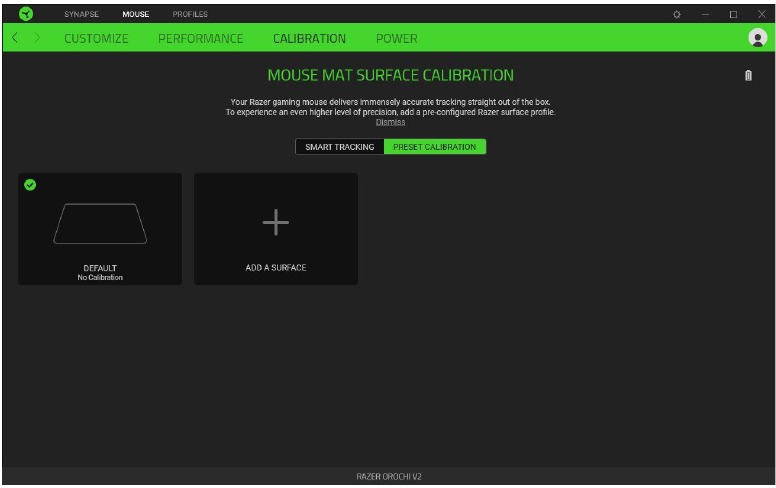Image resolution: width=776 pixels, height=488 pixels.
Task: Maximize the Synapse window
Action: [x=733, y=14]
